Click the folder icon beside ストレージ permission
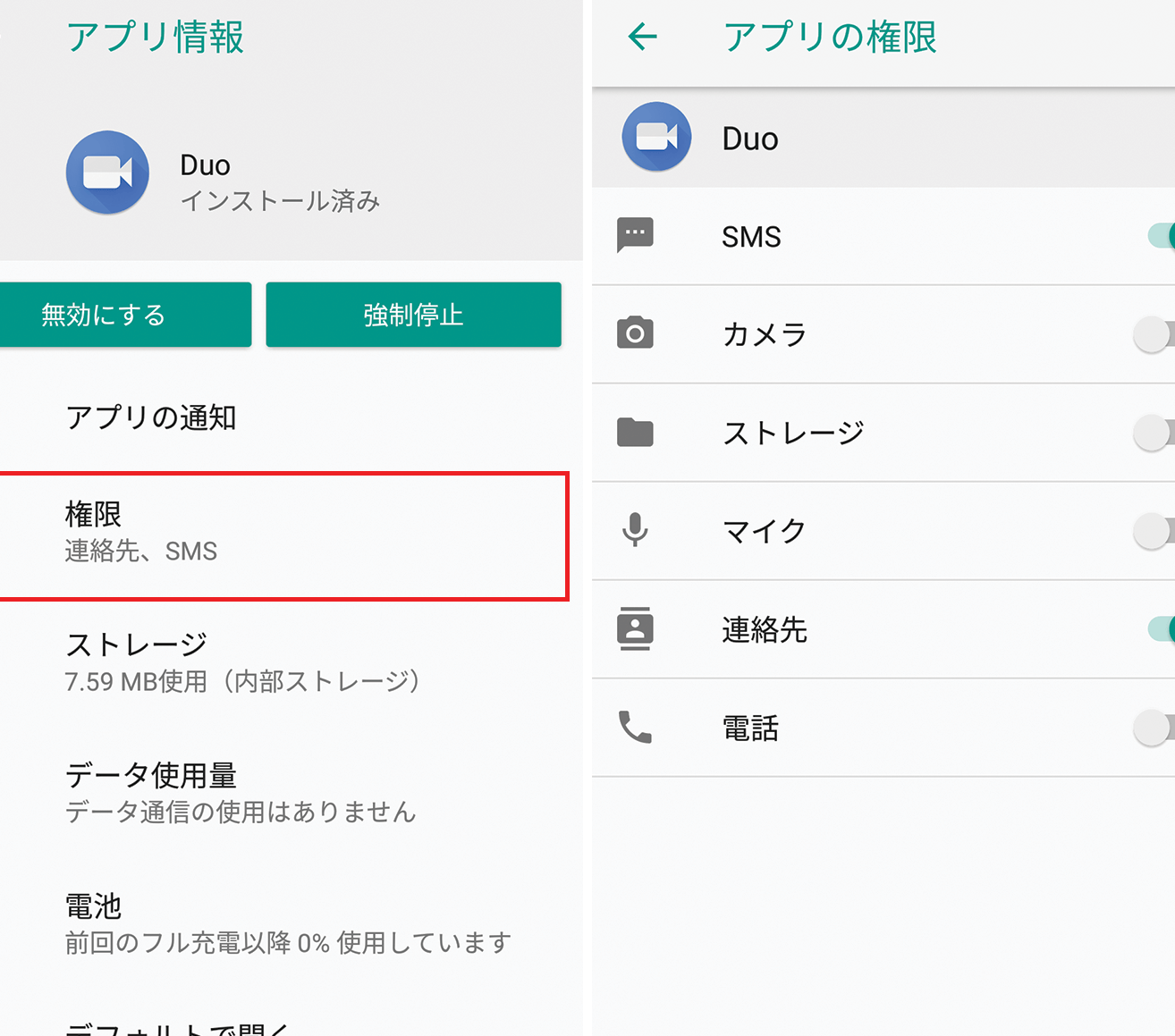This screenshot has width=1175, height=1036. [x=635, y=433]
